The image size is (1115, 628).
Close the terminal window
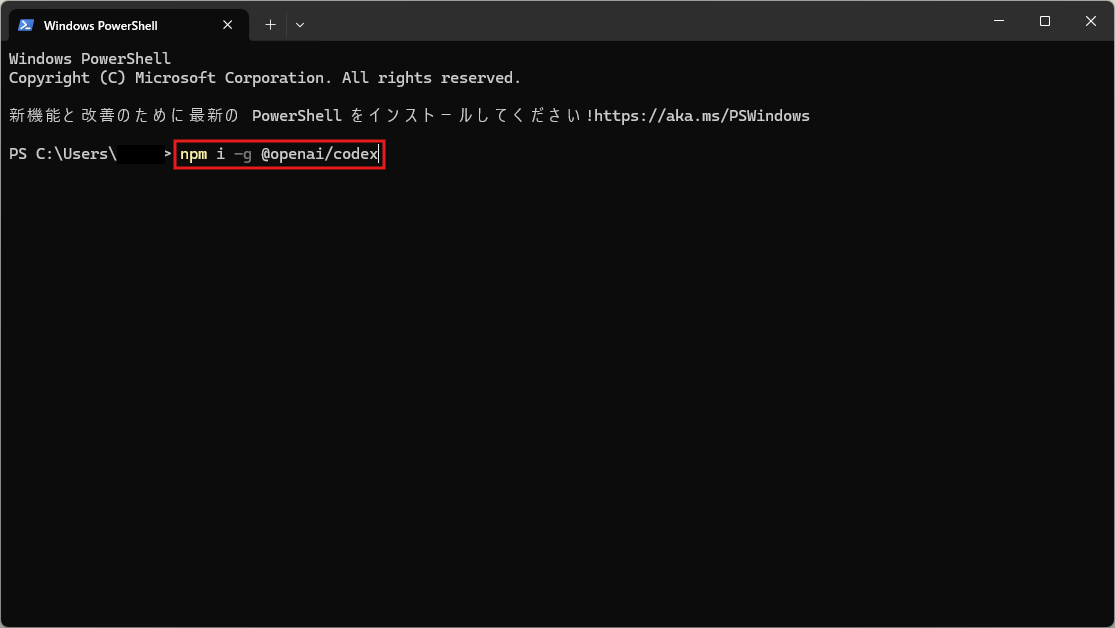(1090, 21)
